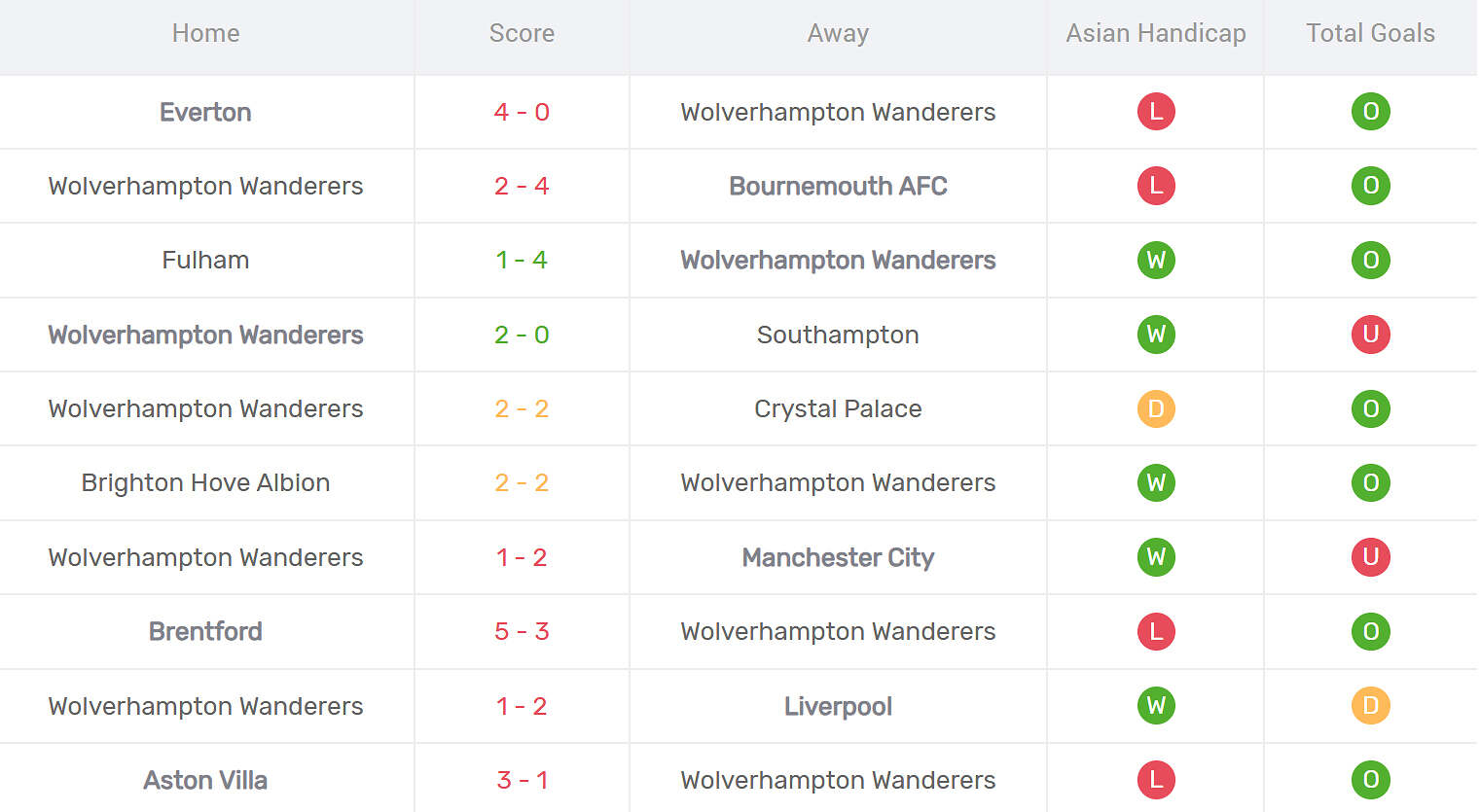The image size is (1480, 812).
Task: Open the Brighton Hove Albion team link
Action: [x=205, y=483]
